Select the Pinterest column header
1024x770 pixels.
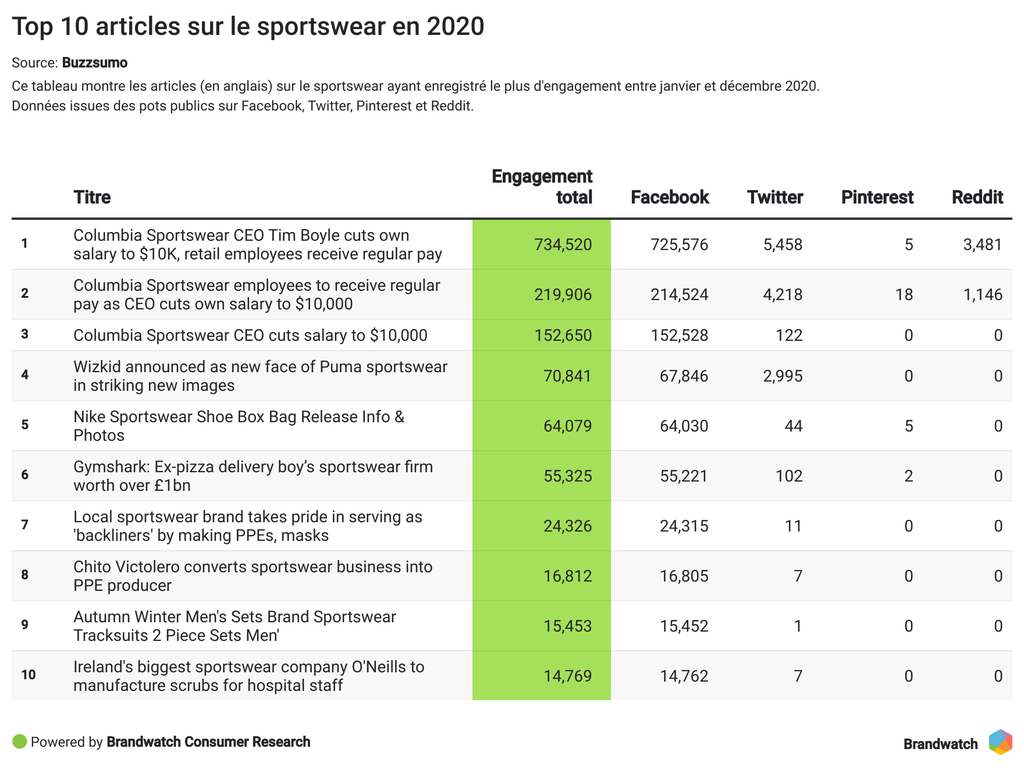[x=877, y=197]
